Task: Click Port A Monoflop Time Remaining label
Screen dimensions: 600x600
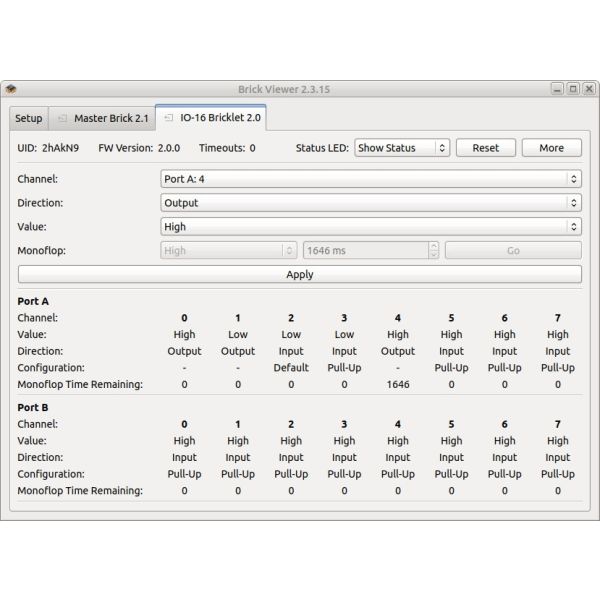Action: point(80,384)
